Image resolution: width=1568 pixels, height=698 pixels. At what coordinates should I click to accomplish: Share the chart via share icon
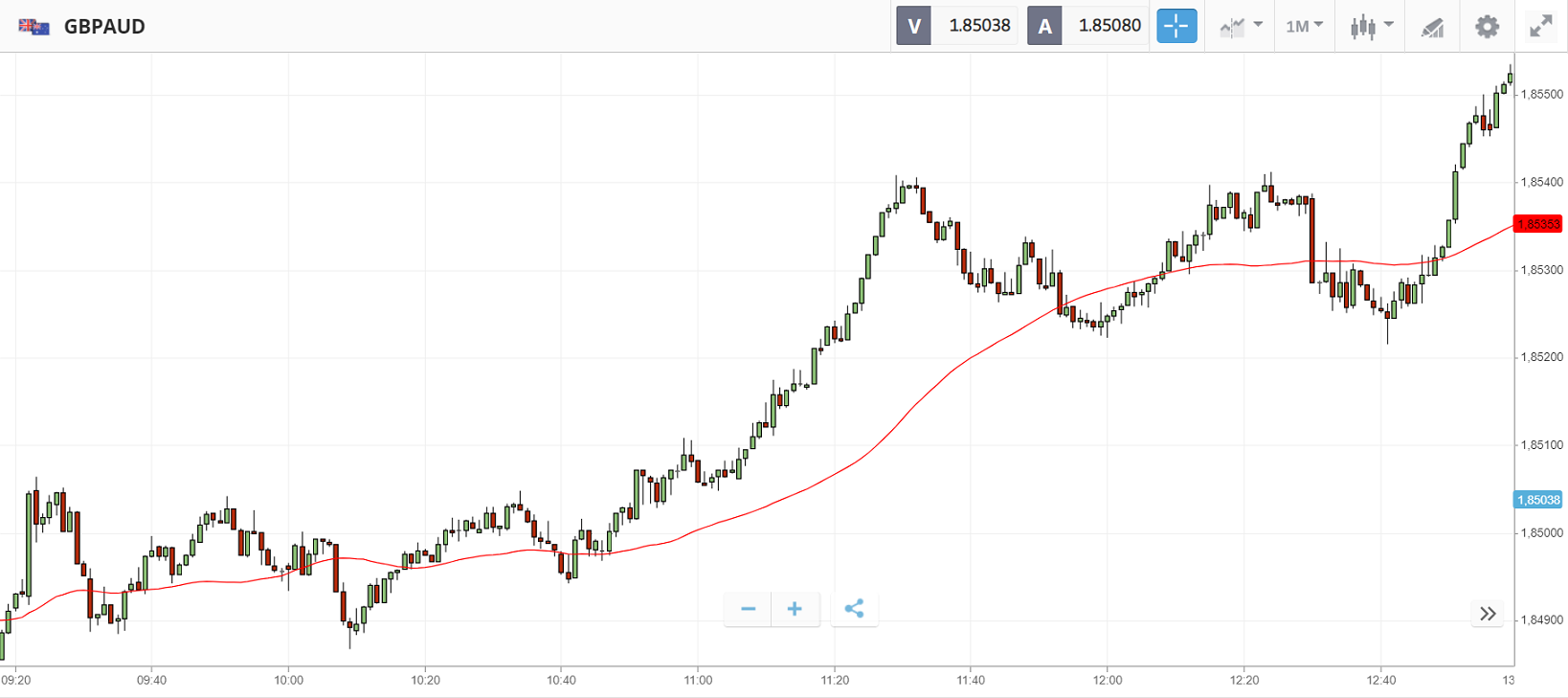[x=855, y=609]
